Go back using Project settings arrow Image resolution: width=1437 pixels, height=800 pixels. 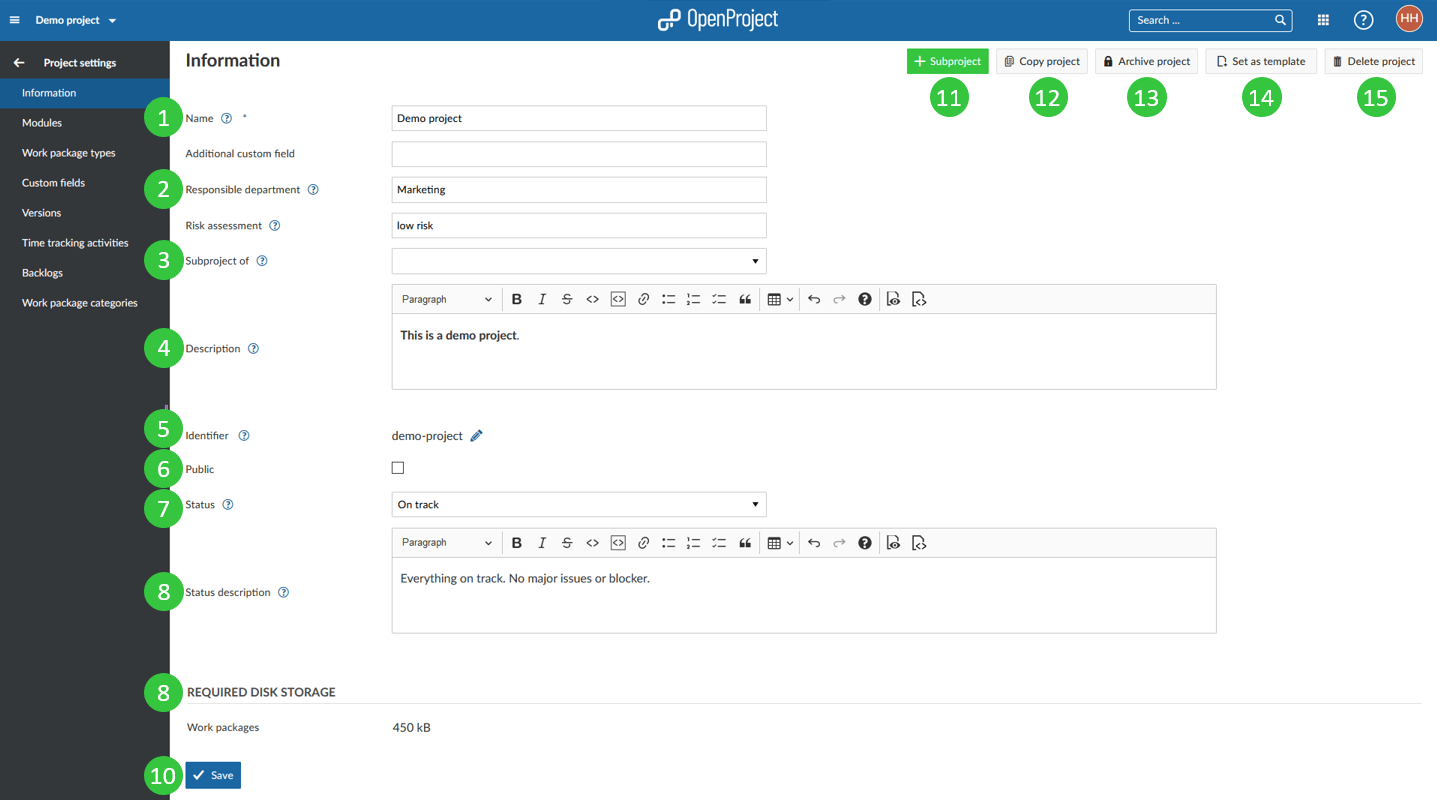pyautogui.click(x=19, y=62)
